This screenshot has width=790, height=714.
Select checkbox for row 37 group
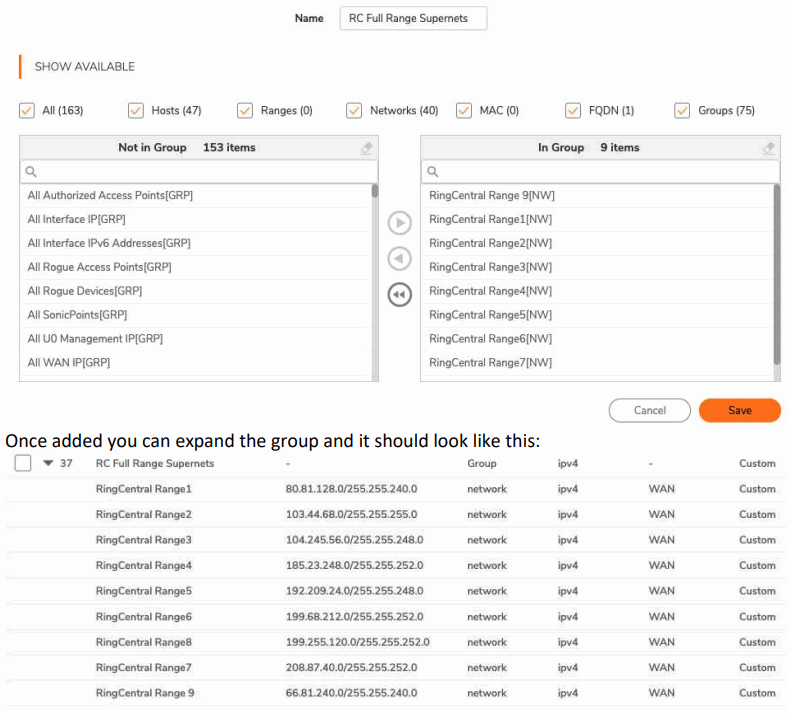tap(23, 464)
